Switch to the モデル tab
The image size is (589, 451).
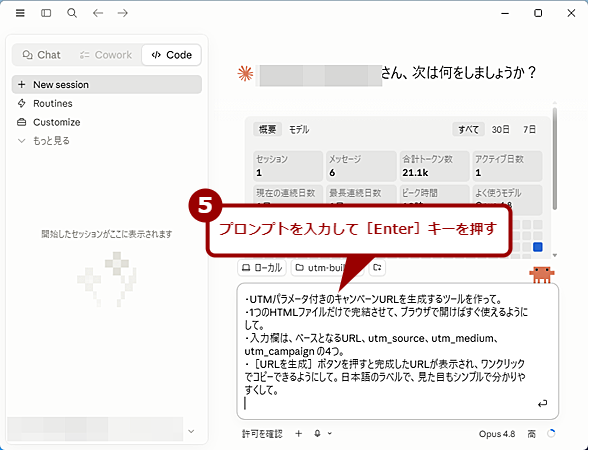(299, 130)
